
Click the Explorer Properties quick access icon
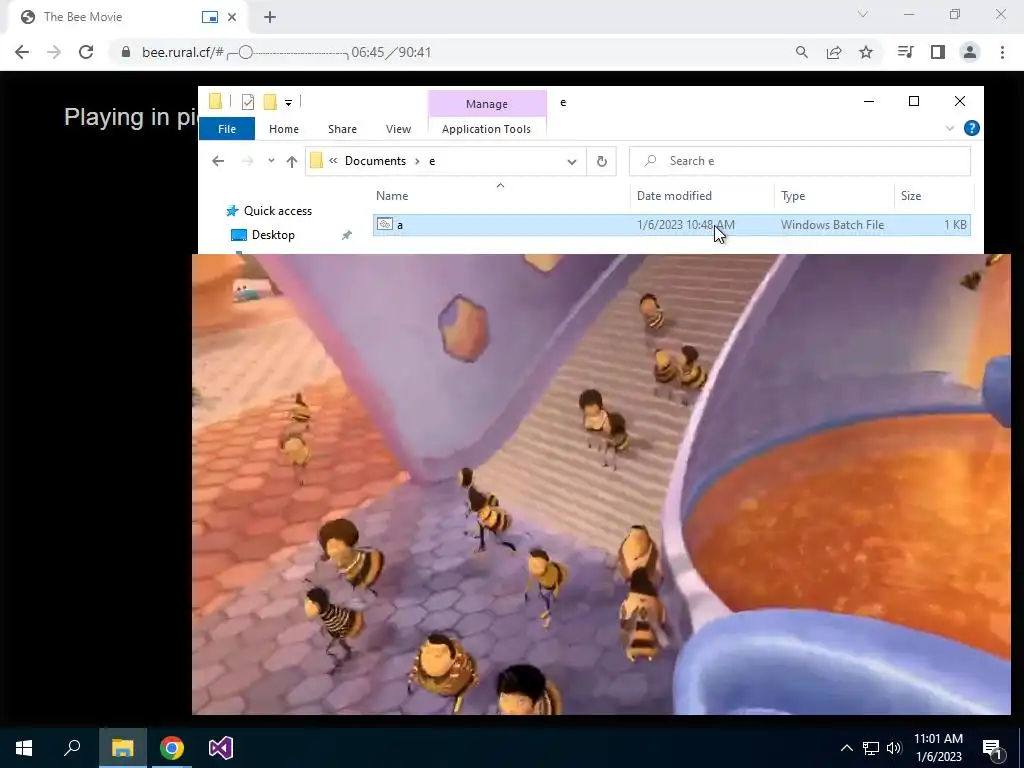(x=248, y=101)
